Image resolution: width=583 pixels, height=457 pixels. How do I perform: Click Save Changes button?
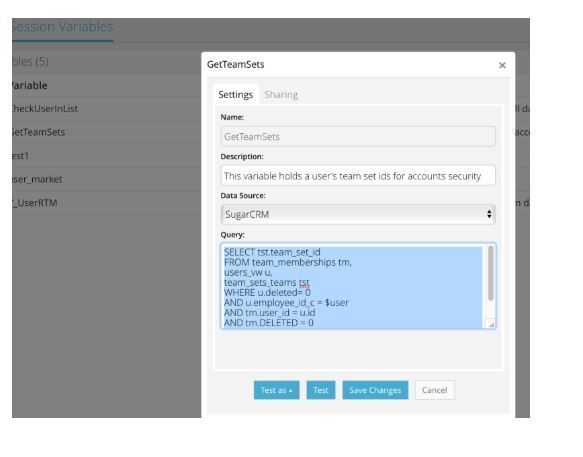(x=375, y=390)
